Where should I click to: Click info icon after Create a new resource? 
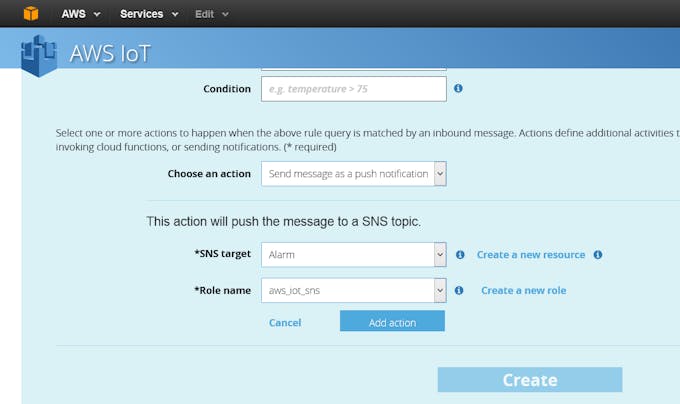[598, 254]
